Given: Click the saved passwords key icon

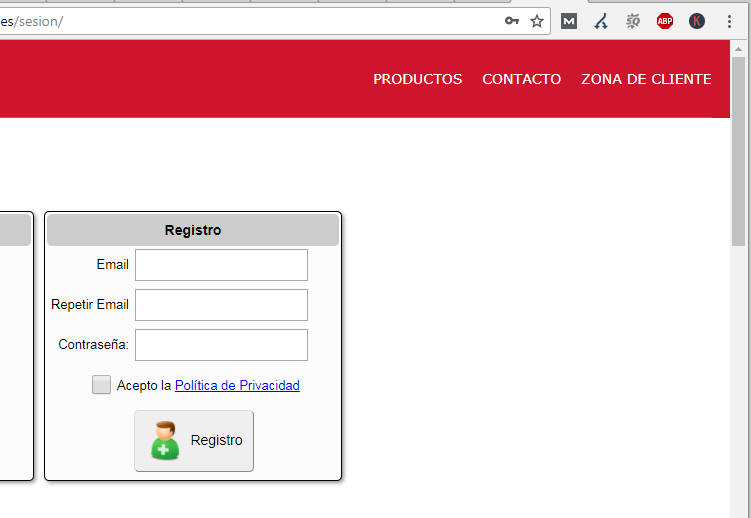Looking at the screenshot, I should coord(511,21).
